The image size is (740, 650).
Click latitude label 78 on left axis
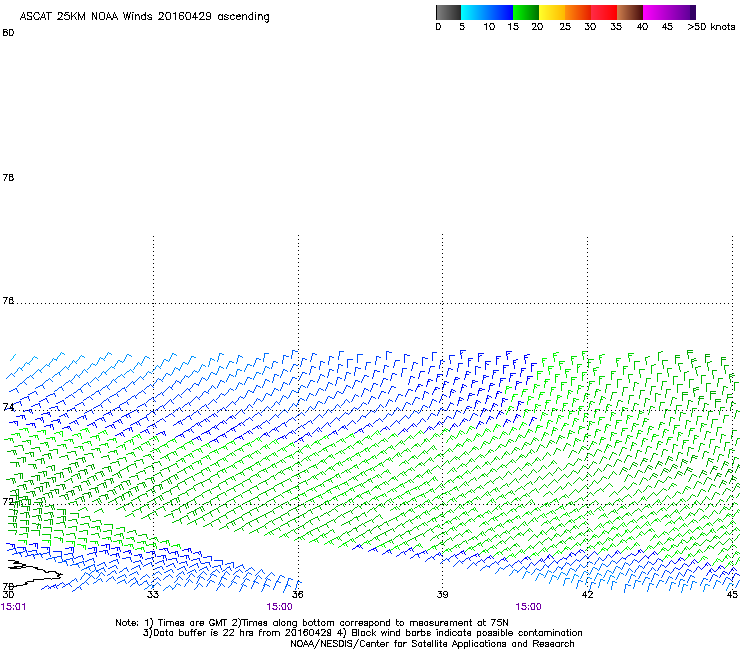pos(8,177)
